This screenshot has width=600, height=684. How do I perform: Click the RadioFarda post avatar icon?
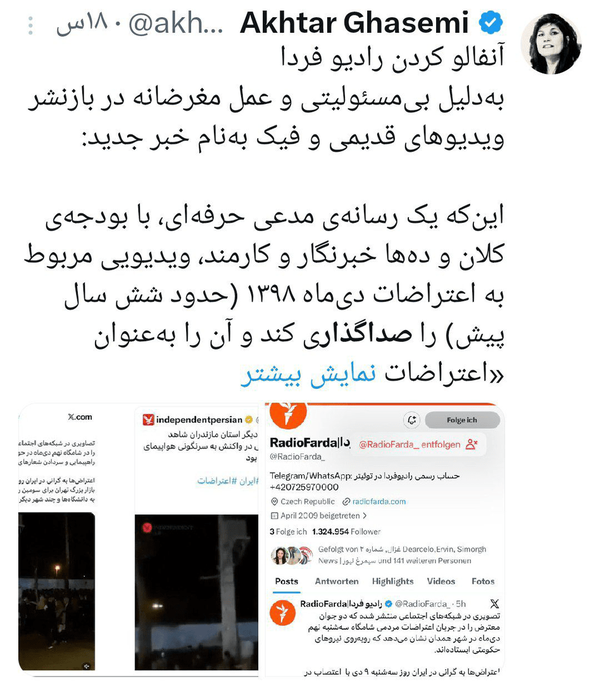(x=282, y=612)
